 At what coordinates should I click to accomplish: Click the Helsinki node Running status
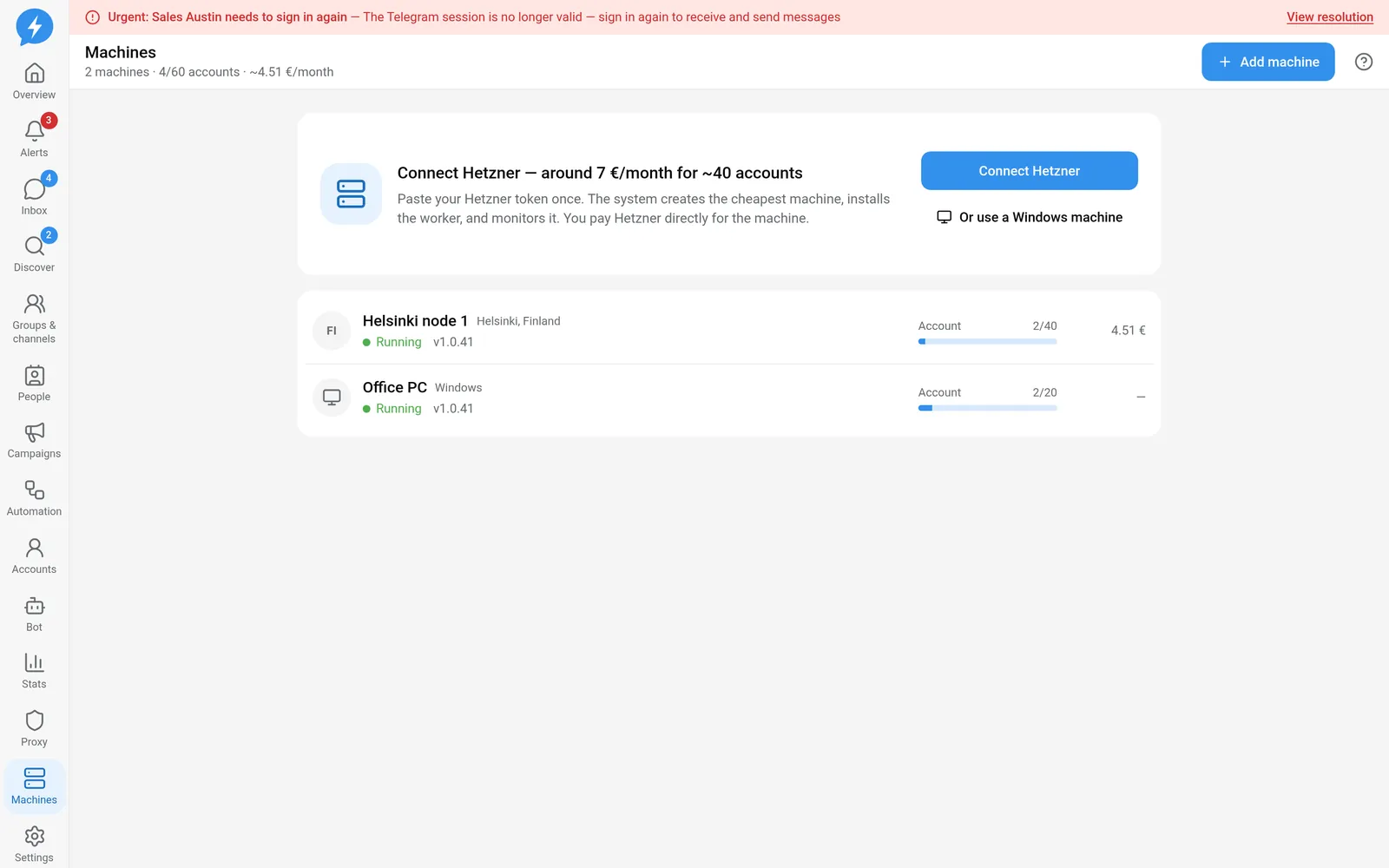[392, 342]
